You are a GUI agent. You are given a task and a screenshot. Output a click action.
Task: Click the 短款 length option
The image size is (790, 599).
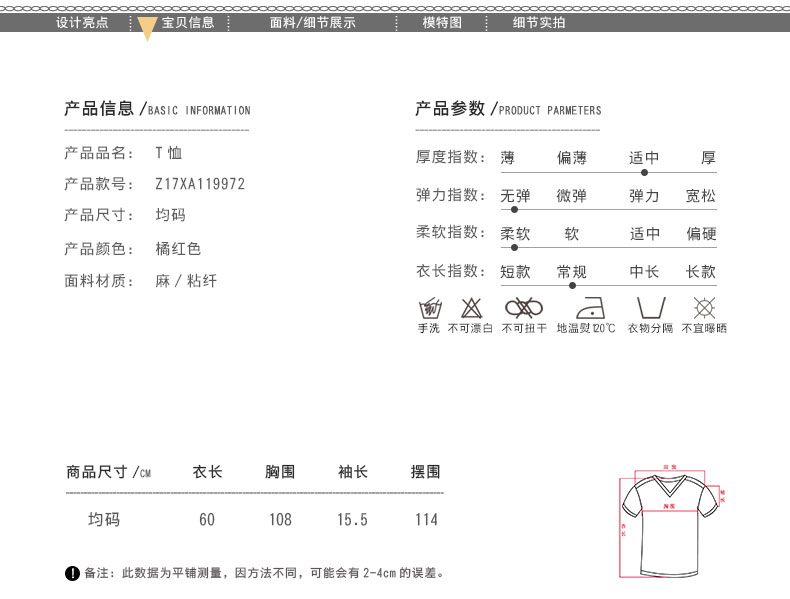point(515,272)
